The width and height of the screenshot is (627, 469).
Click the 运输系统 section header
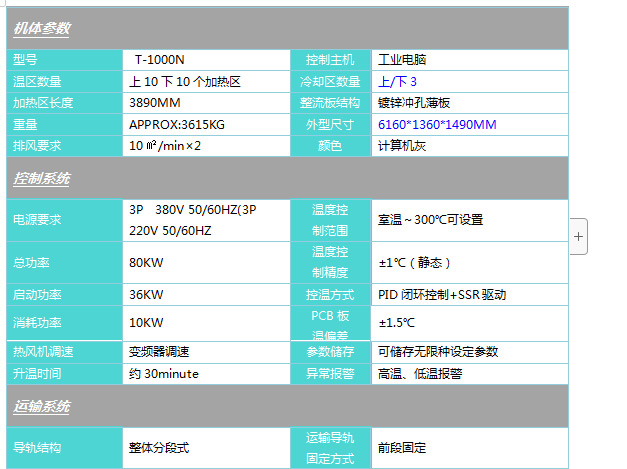coord(42,407)
